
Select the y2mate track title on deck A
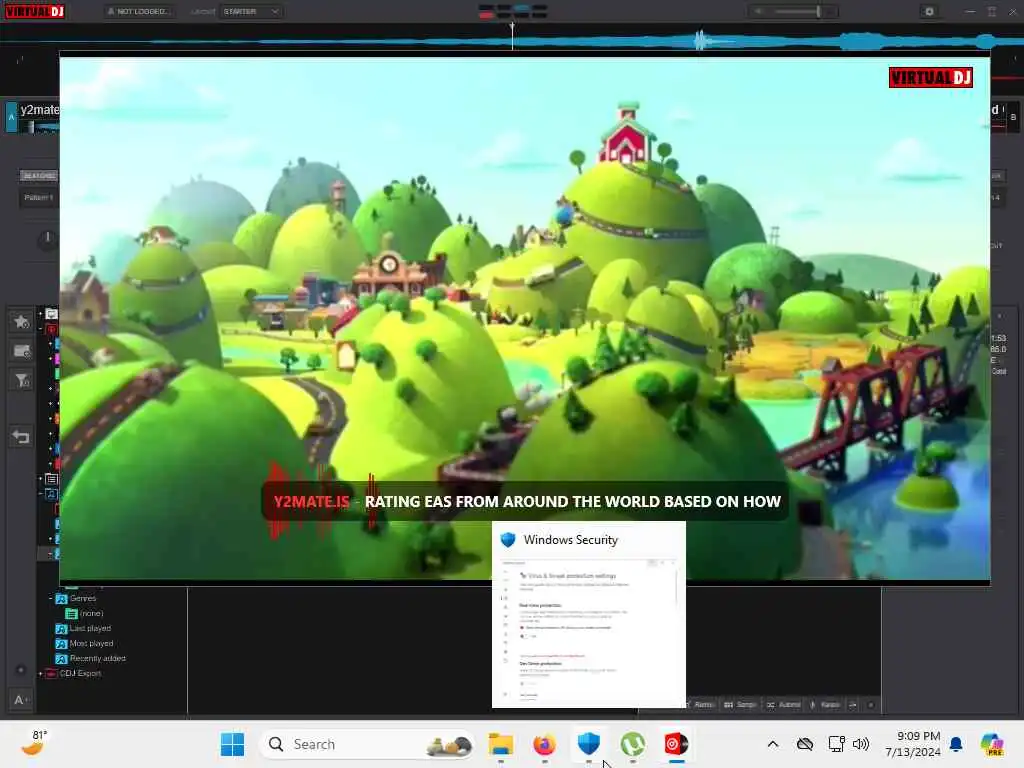(39, 110)
